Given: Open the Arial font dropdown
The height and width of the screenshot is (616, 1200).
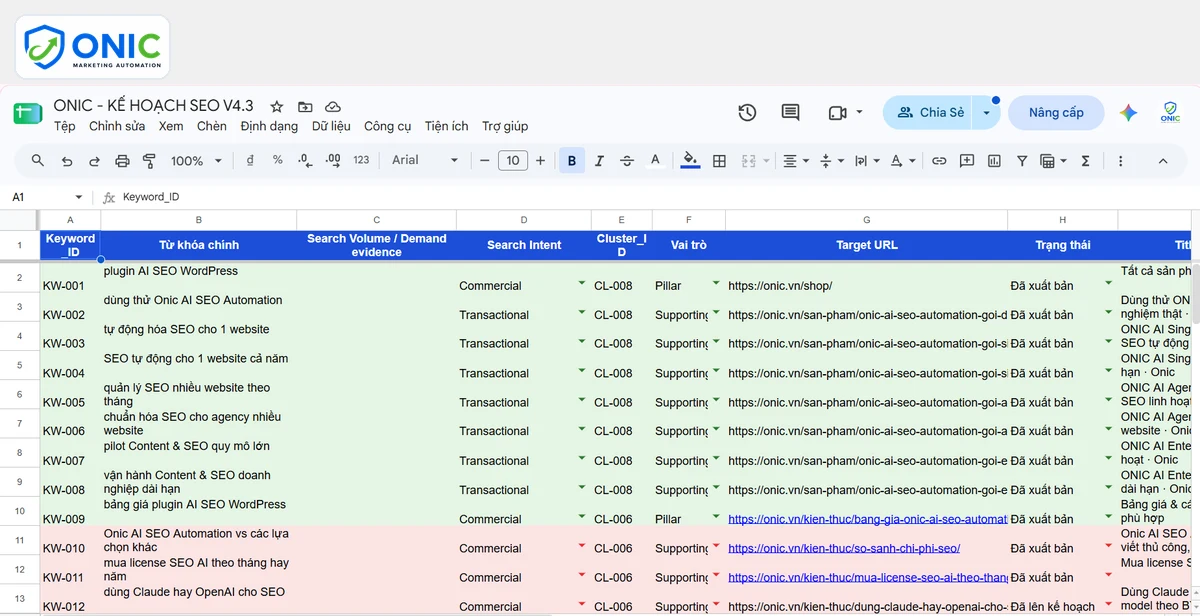Looking at the screenshot, I should (424, 160).
